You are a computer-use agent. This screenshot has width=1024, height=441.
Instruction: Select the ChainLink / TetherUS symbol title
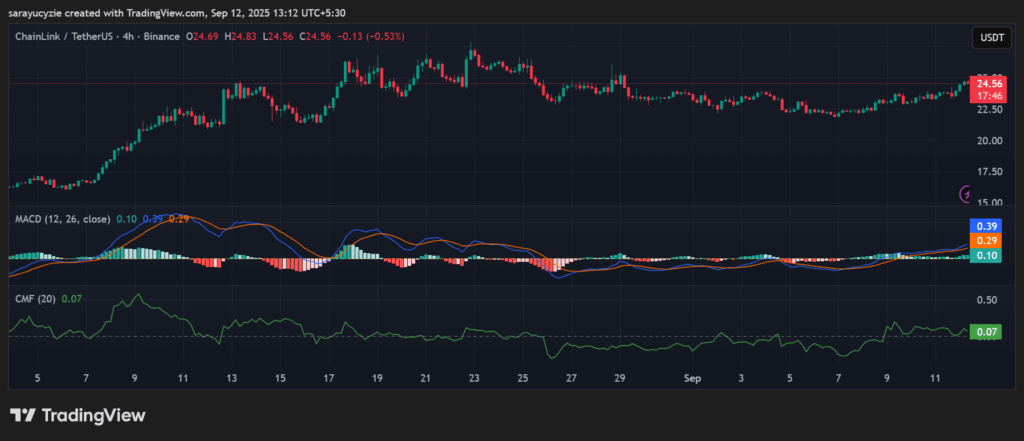pyautogui.click(x=62, y=37)
